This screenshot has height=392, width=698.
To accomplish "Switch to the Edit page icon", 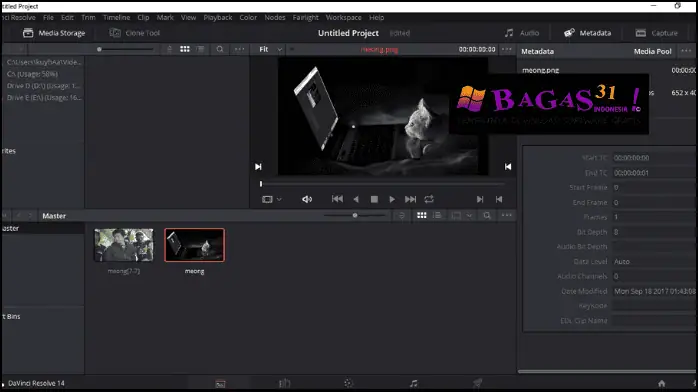I will pos(284,383).
